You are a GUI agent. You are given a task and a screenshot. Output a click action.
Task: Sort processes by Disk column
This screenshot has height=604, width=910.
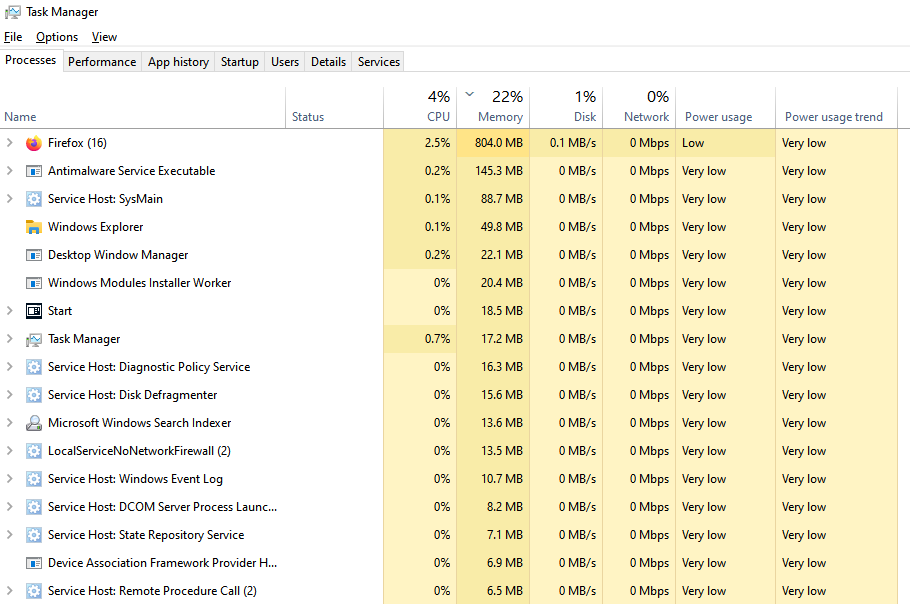tap(566, 108)
